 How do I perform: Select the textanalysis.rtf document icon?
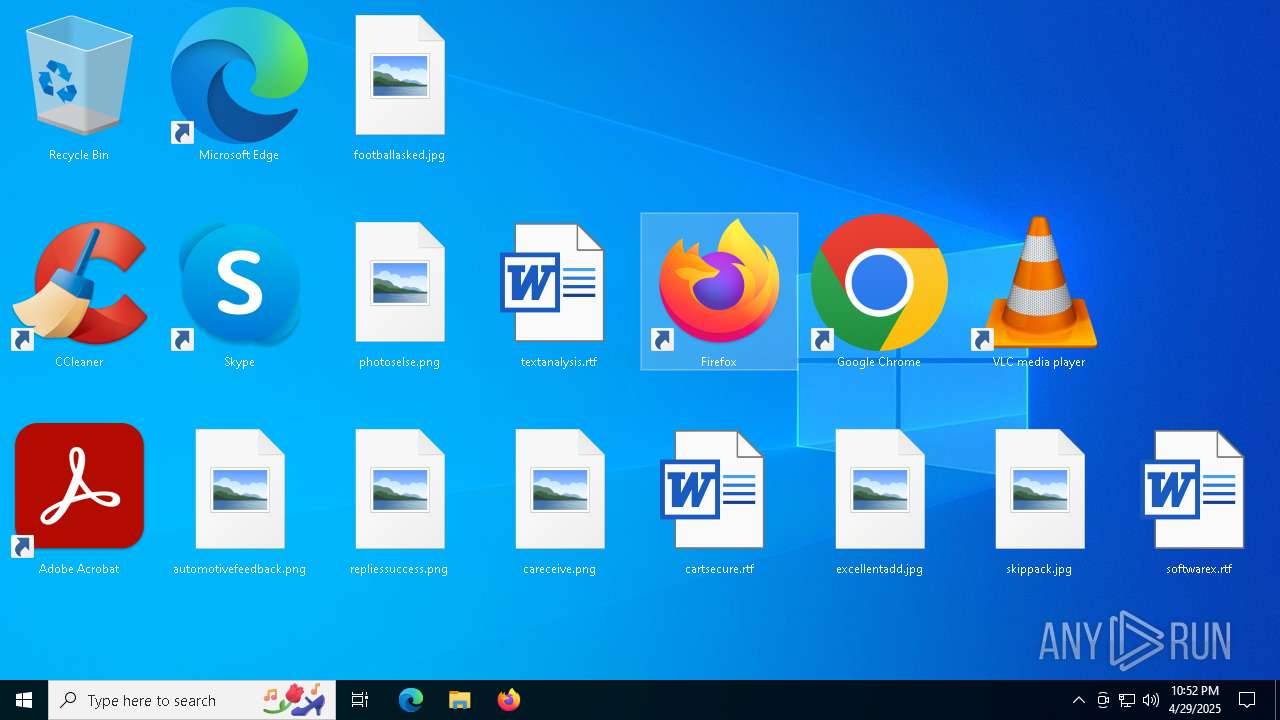click(559, 295)
